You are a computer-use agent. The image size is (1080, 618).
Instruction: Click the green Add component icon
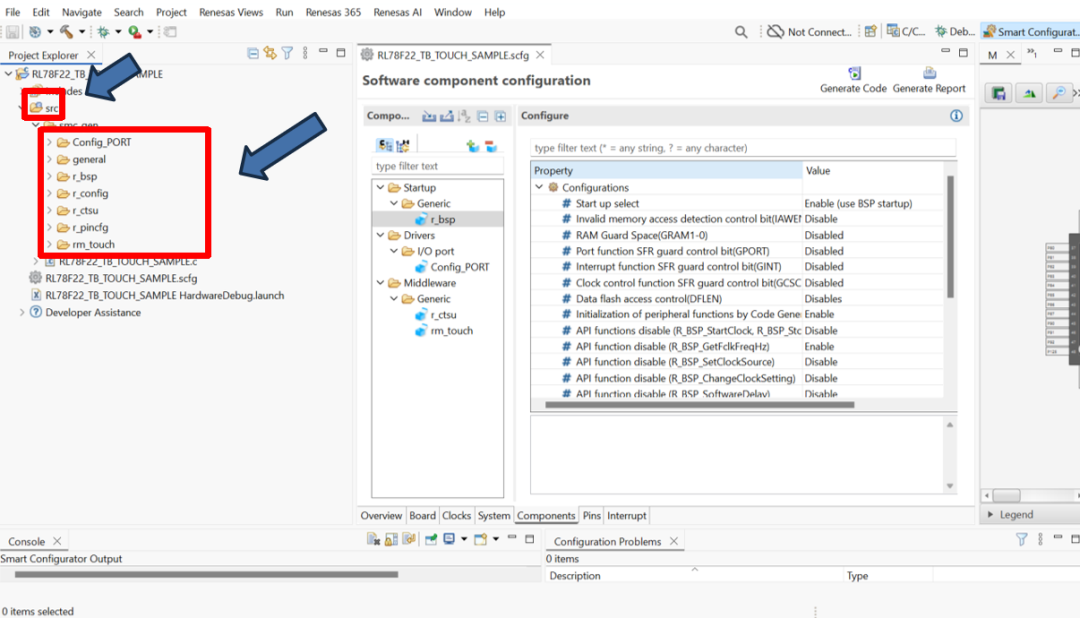point(472,147)
